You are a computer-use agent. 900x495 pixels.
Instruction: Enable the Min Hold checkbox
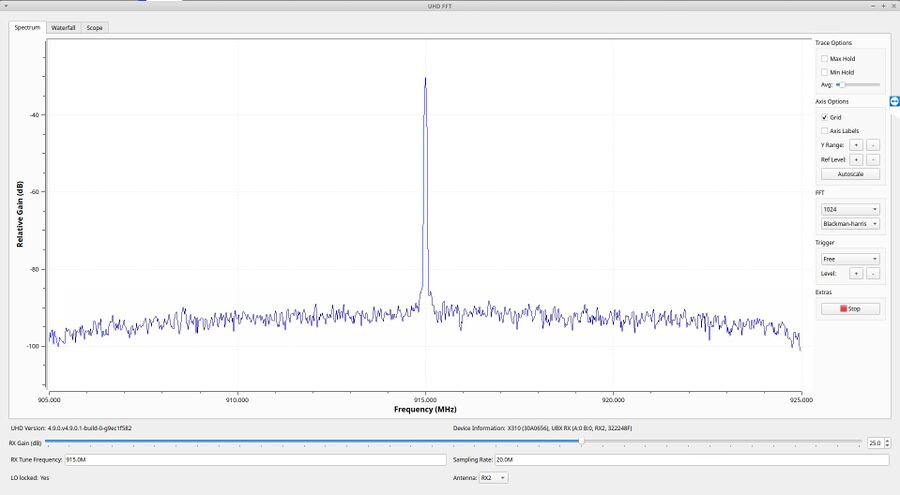point(824,72)
